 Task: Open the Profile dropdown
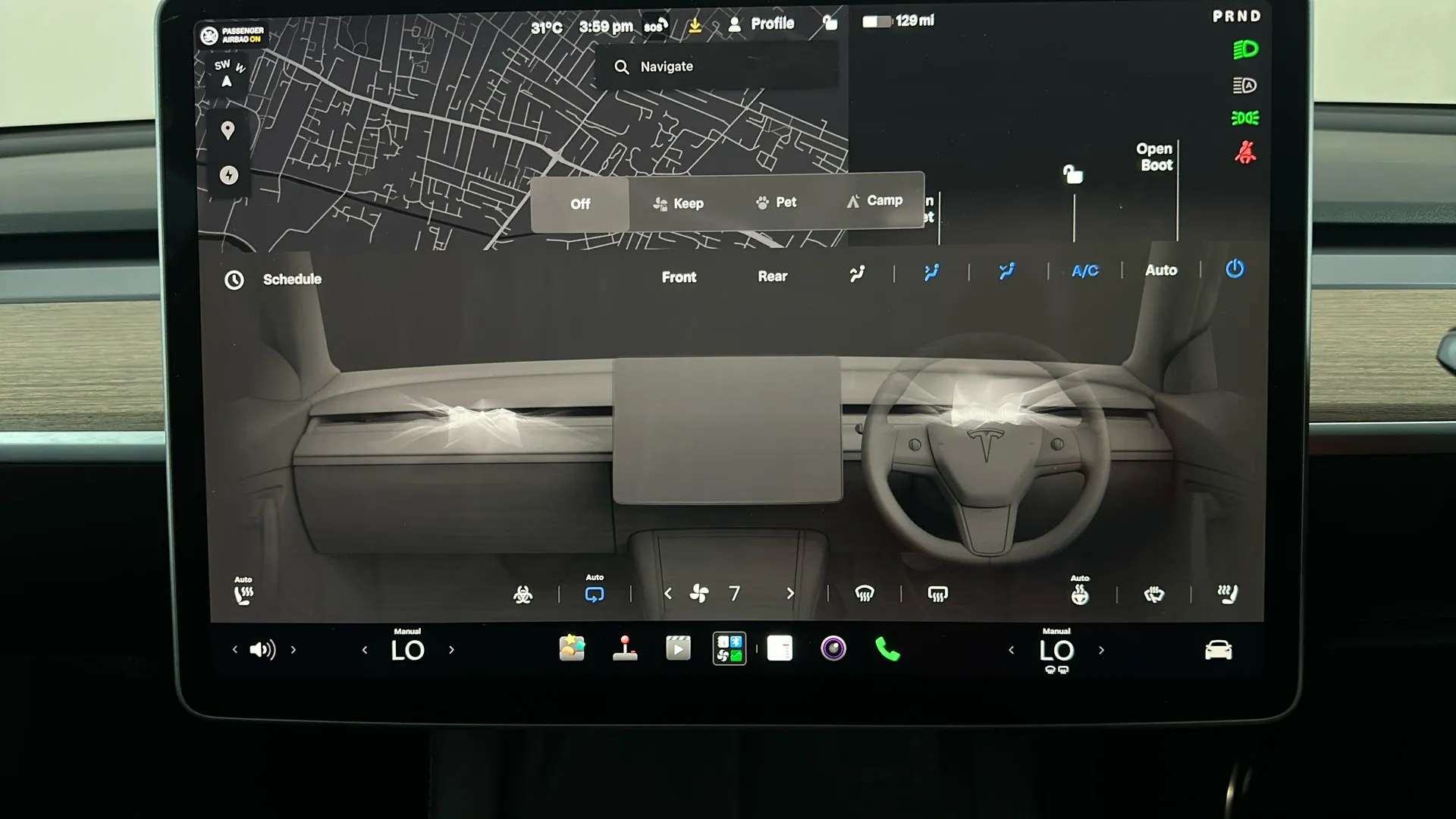[x=761, y=24]
